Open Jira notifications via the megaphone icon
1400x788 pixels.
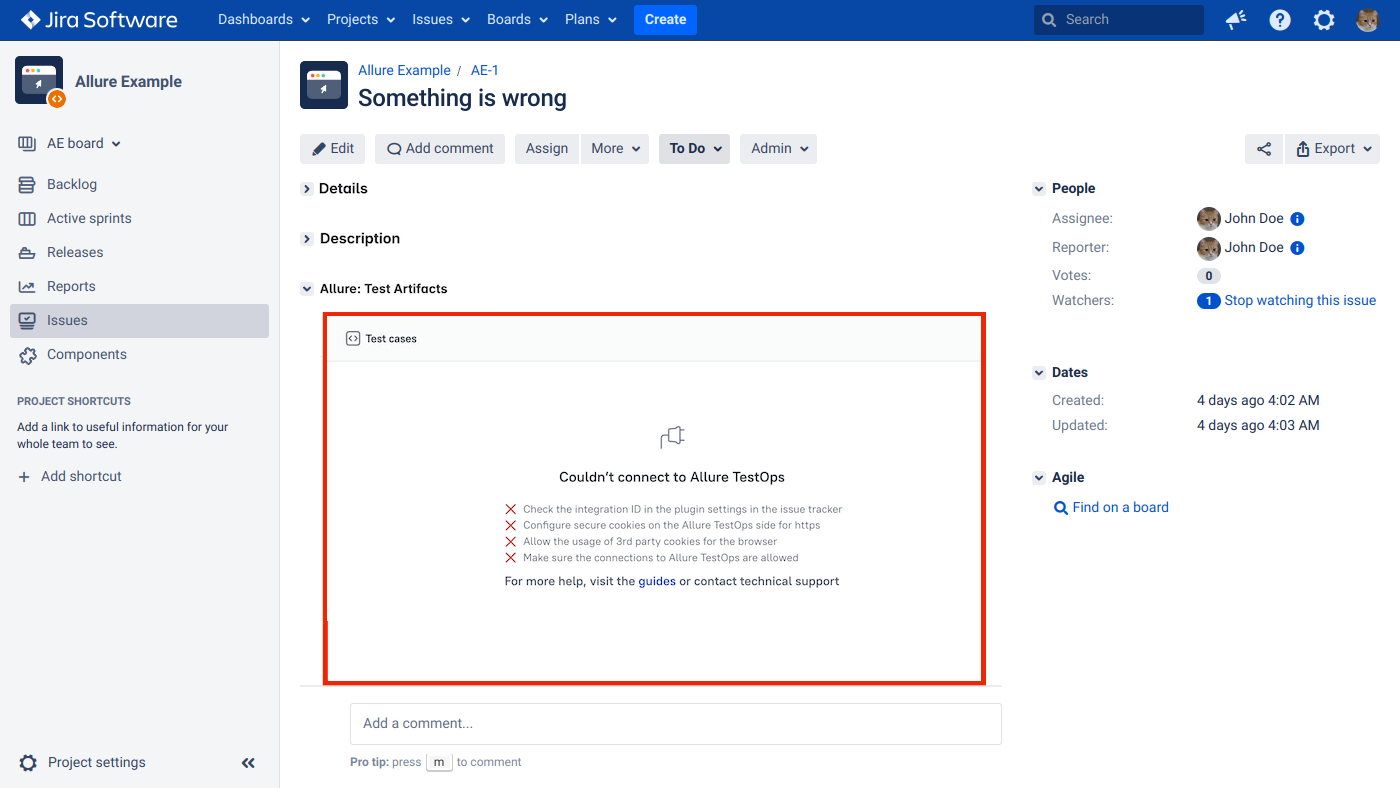click(1235, 20)
